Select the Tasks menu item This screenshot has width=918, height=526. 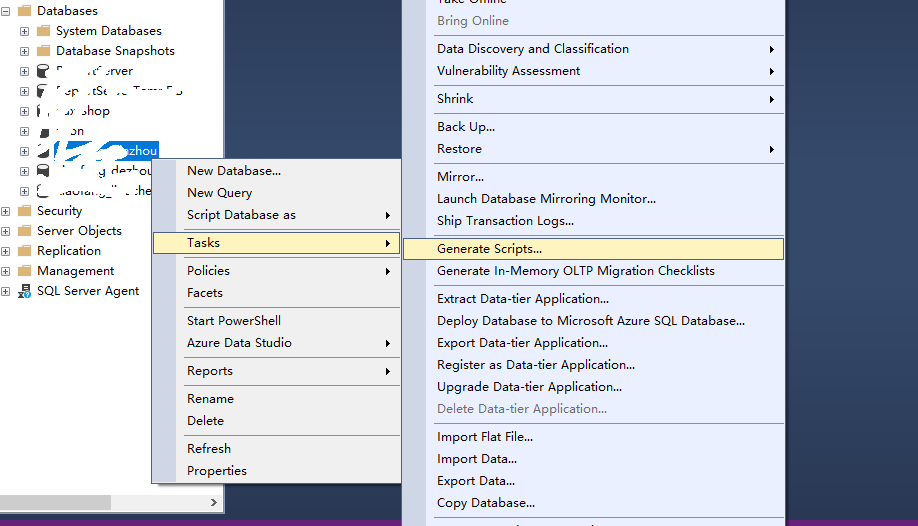click(x=276, y=242)
